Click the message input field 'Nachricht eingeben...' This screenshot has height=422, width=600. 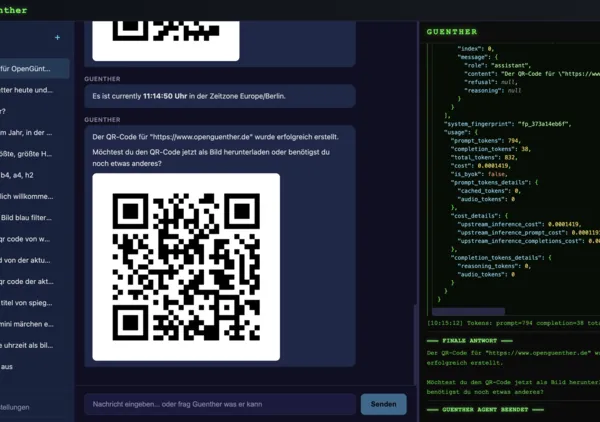click(220, 404)
